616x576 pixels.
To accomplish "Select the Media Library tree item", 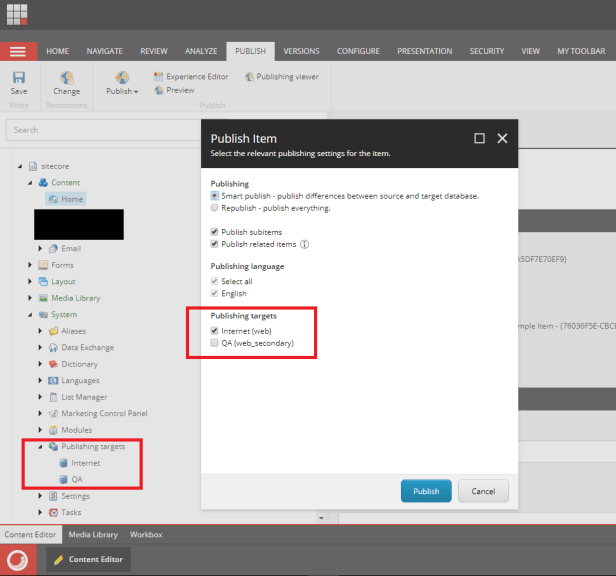I will [75, 298].
